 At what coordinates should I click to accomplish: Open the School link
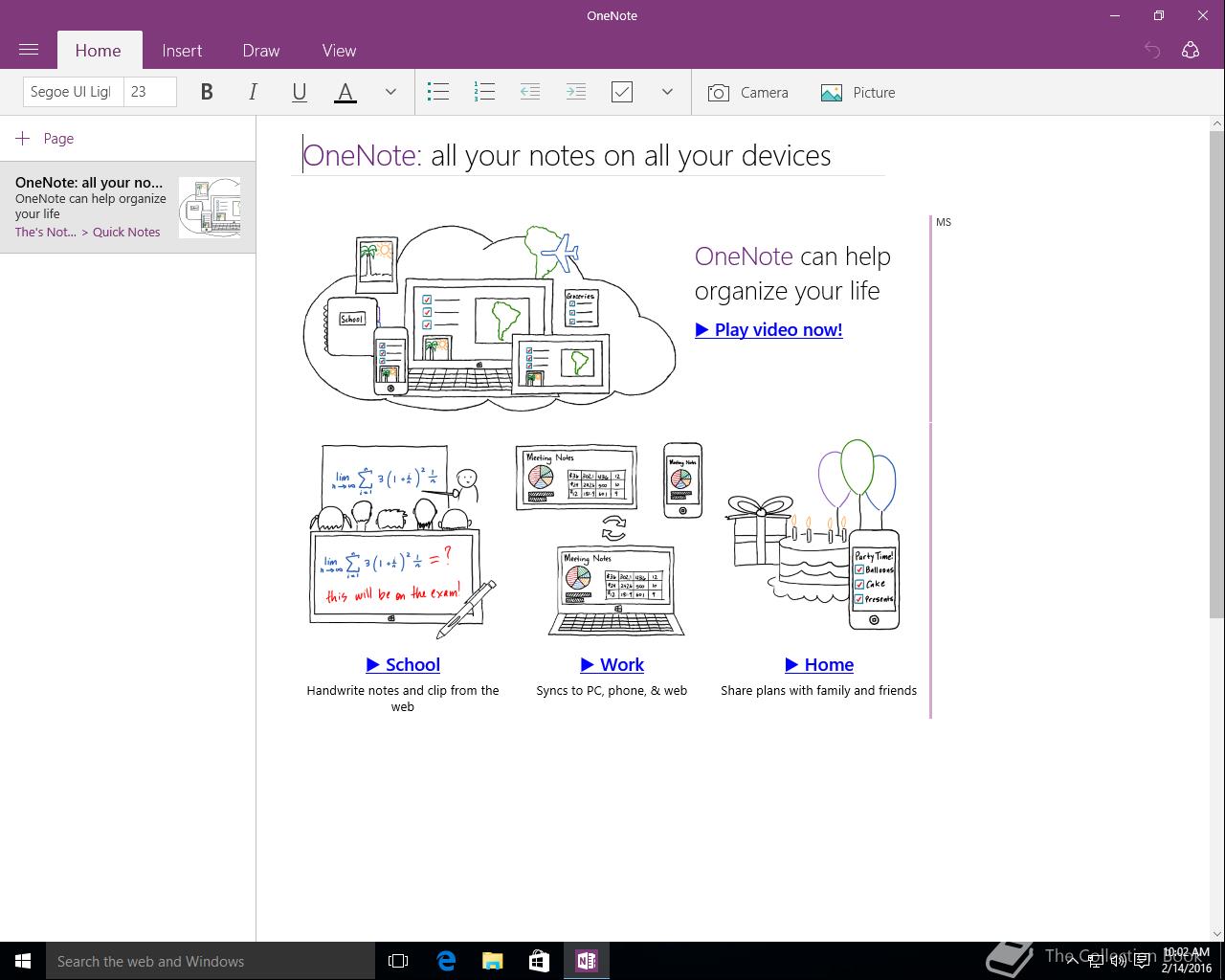403,664
